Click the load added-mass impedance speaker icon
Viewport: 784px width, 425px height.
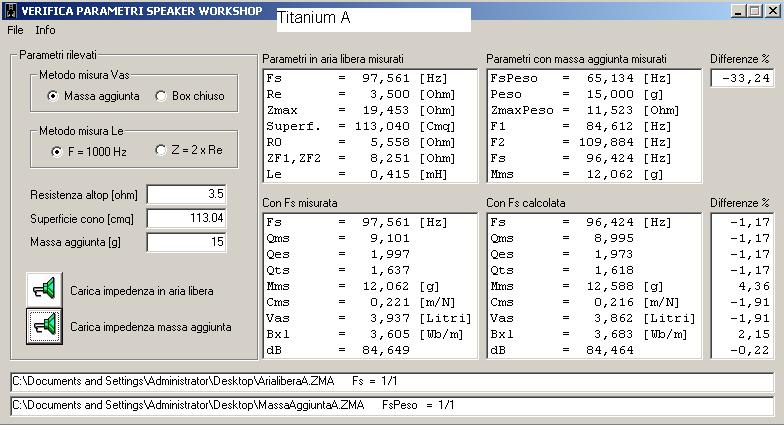(x=44, y=326)
